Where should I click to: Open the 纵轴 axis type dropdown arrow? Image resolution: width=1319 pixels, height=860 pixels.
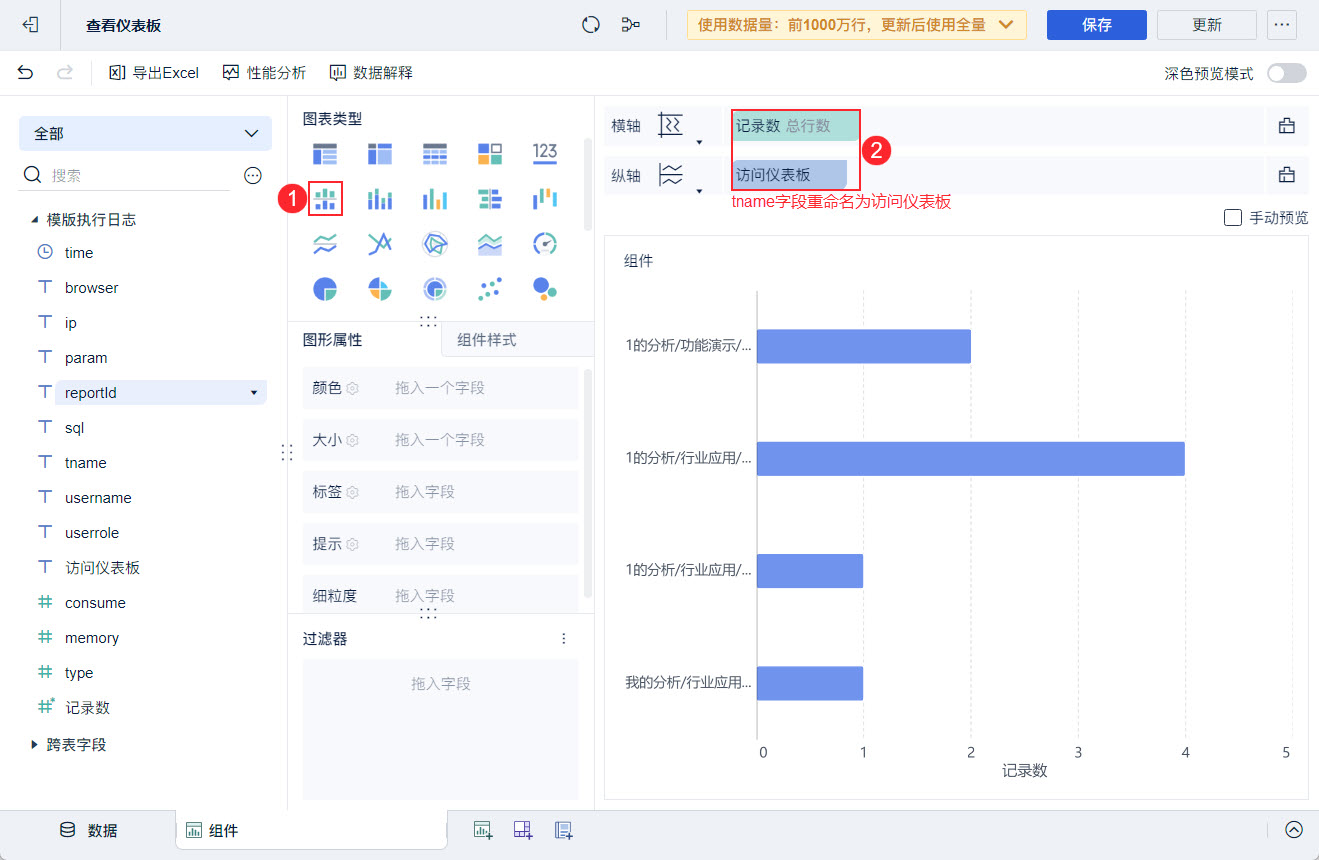(x=699, y=191)
